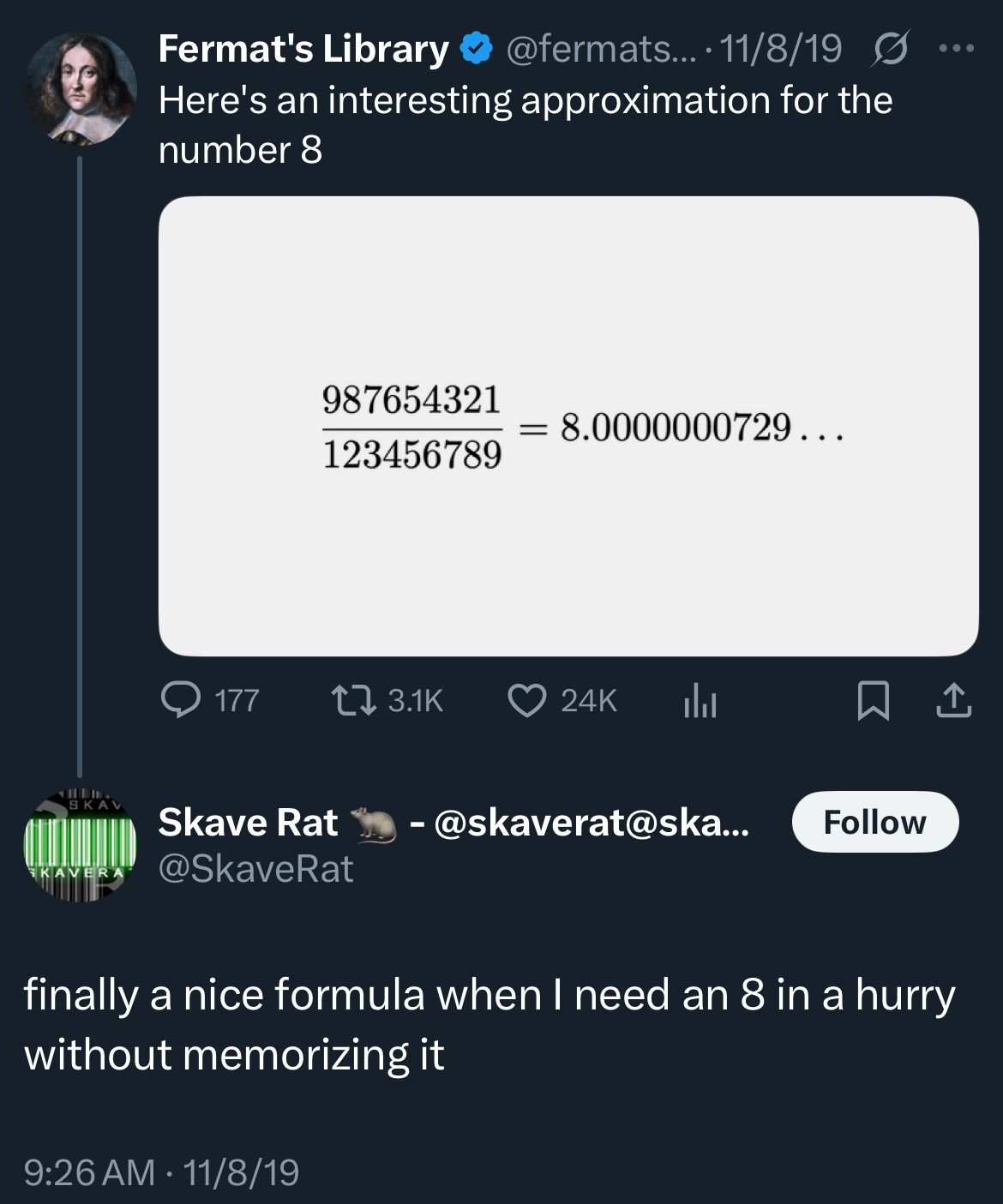Open the Fermat's Library display name
This screenshot has width=1003, height=1204.
[x=303, y=49]
